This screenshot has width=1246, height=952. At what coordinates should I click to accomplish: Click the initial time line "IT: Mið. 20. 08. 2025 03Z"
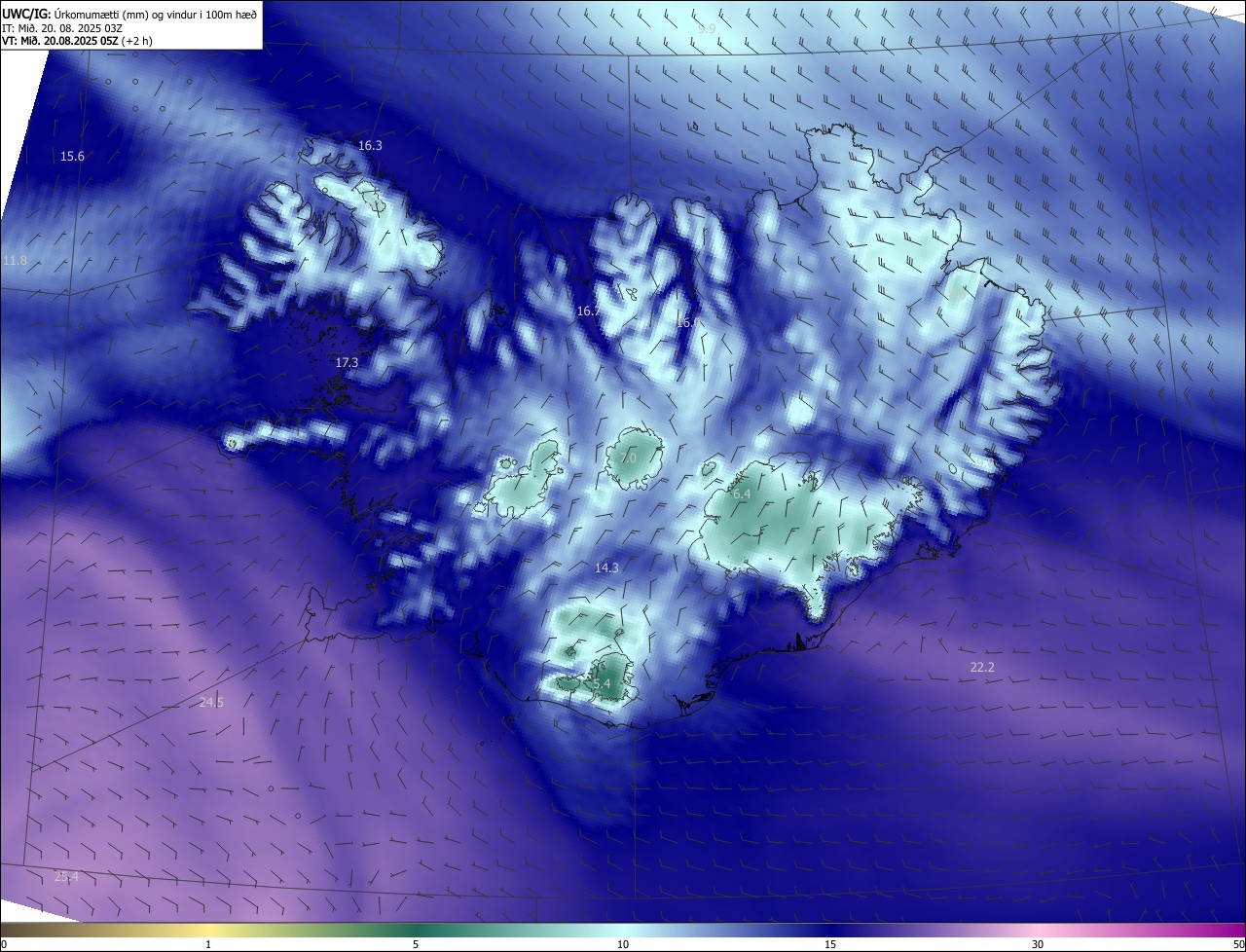[61, 28]
